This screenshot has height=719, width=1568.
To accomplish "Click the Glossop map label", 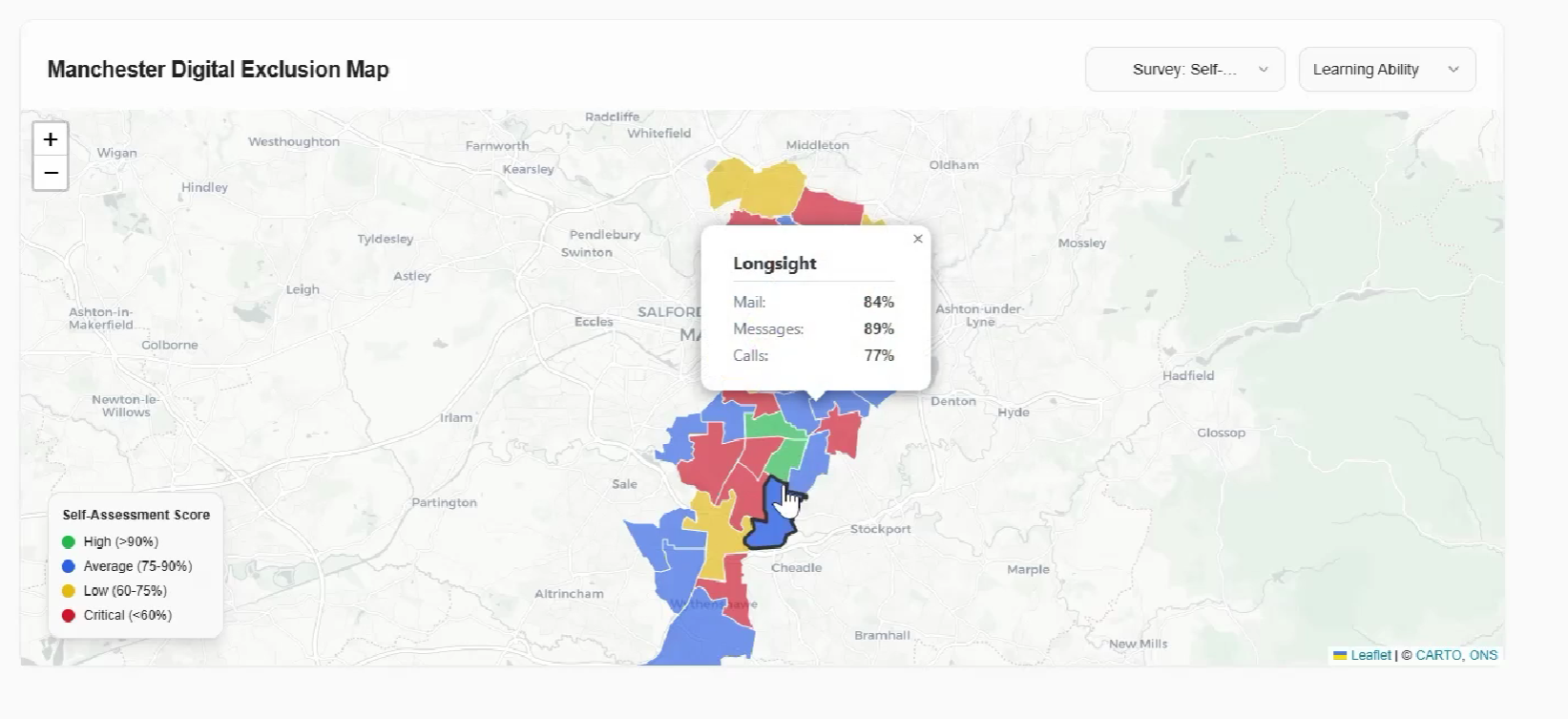I will [1221, 433].
